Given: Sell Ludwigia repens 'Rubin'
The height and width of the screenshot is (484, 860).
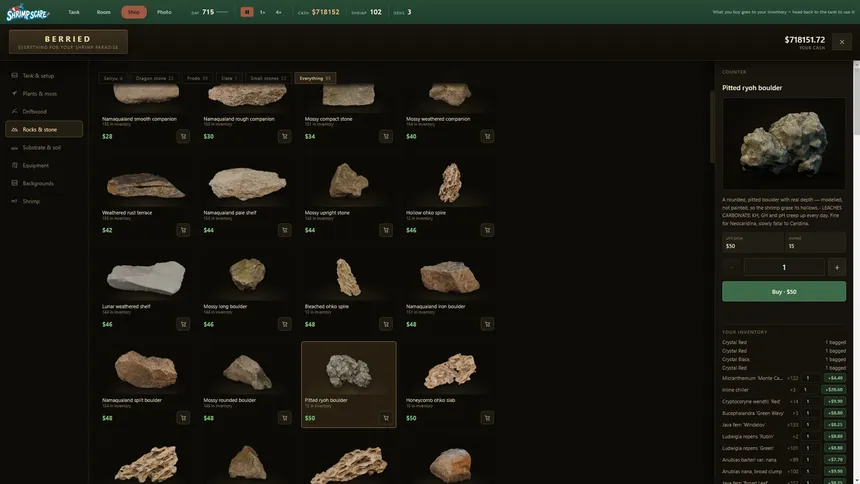Looking at the screenshot, I should click(835, 436).
